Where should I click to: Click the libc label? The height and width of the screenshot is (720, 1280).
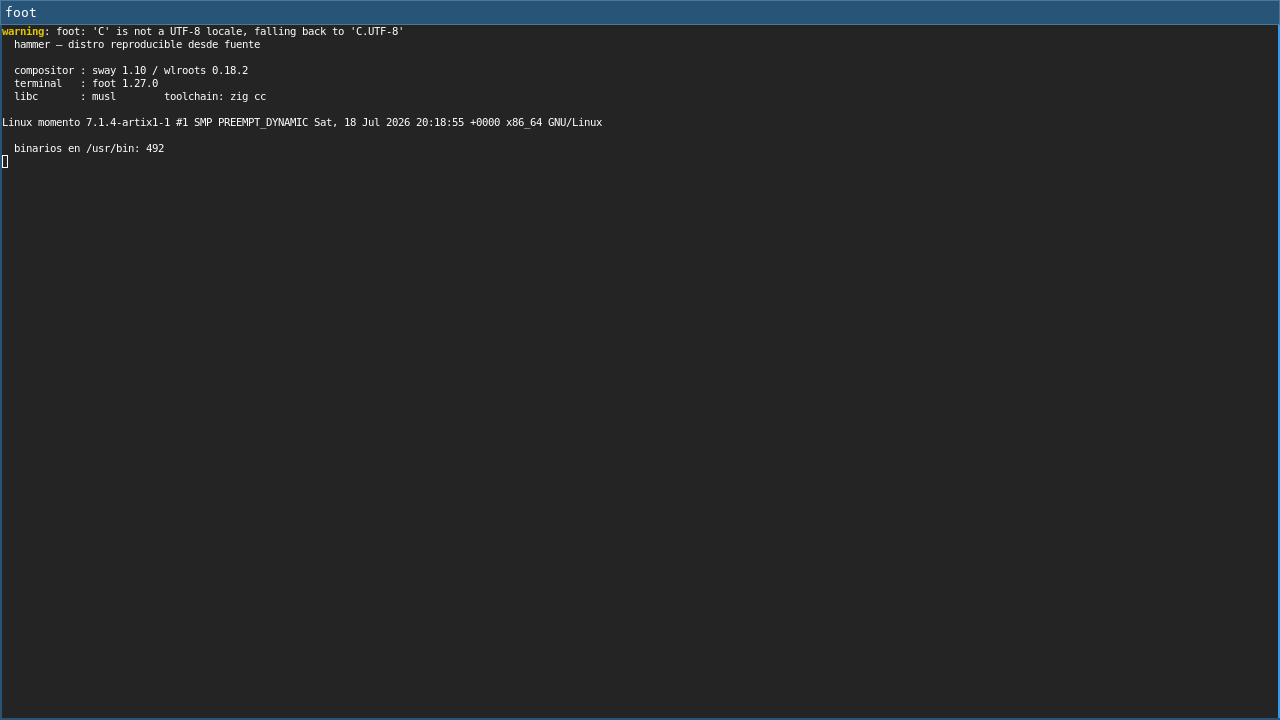(x=26, y=97)
